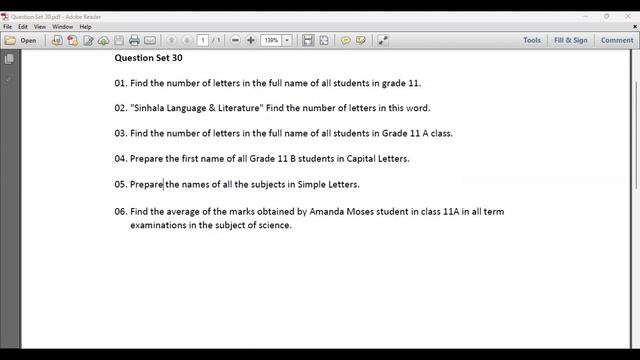Click the page number field
The image size is (640, 360).
coord(203,40)
